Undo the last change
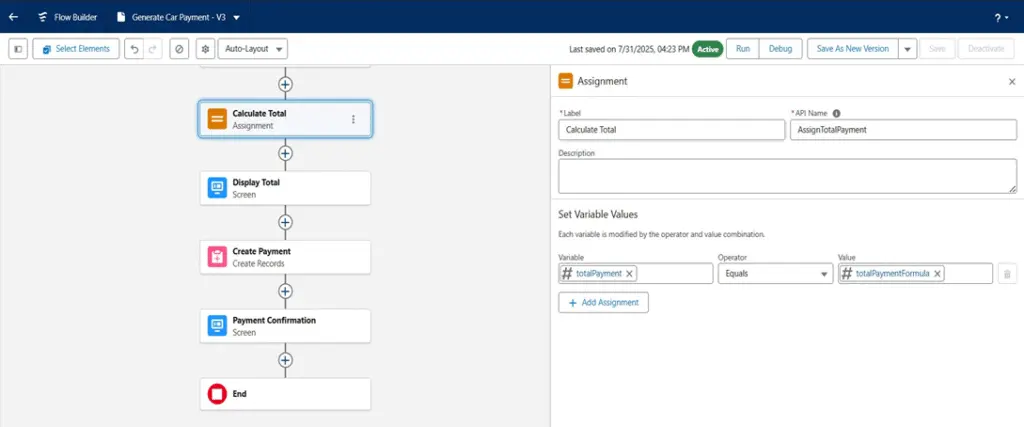This screenshot has width=1024, height=427. pos(134,49)
